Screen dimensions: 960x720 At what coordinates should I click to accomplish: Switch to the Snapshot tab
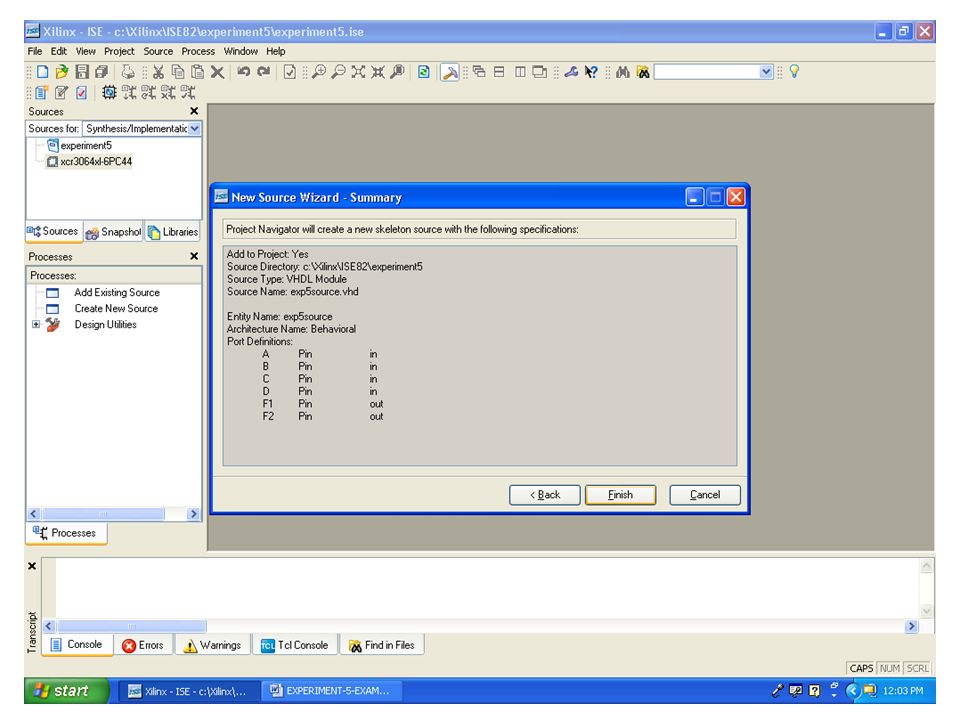113,232
